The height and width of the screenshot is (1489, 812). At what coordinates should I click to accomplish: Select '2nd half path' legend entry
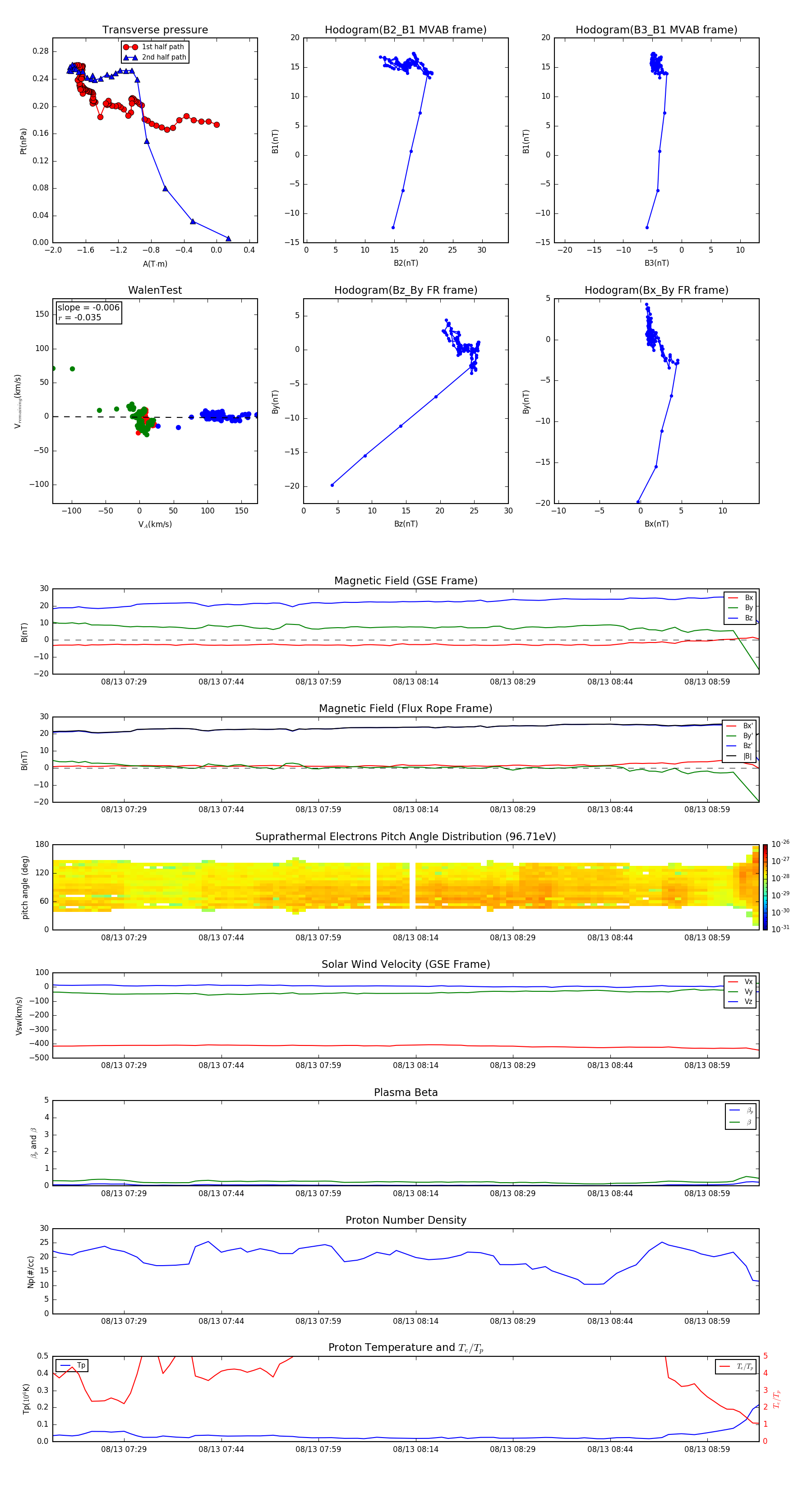[x=155, y=57]
